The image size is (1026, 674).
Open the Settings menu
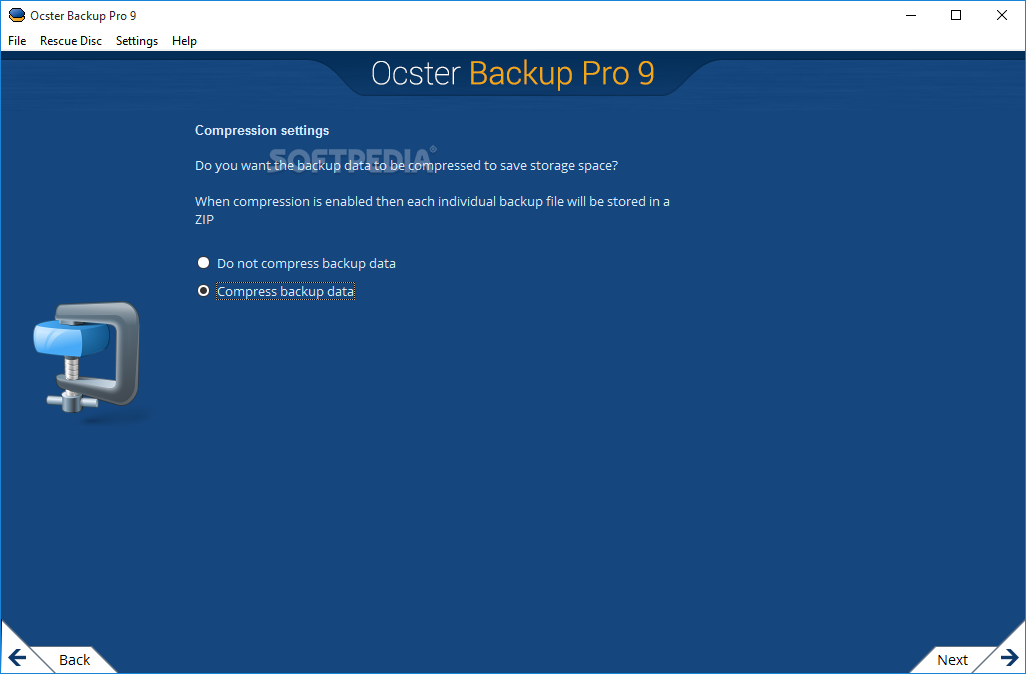click(137, 41)
